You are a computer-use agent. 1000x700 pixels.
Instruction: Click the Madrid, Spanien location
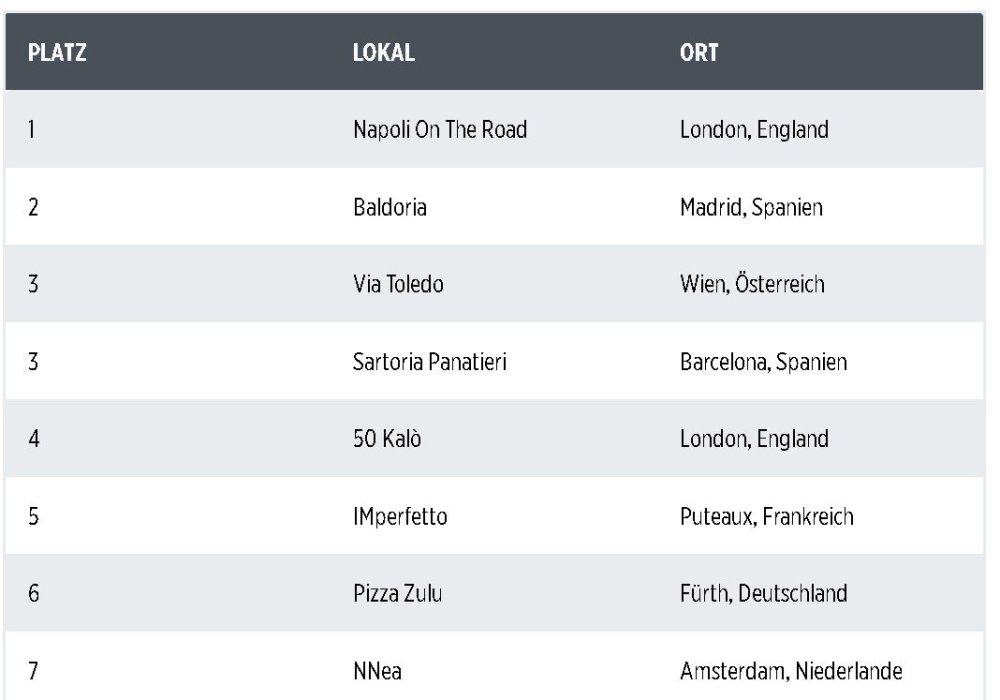coord(751,207)
